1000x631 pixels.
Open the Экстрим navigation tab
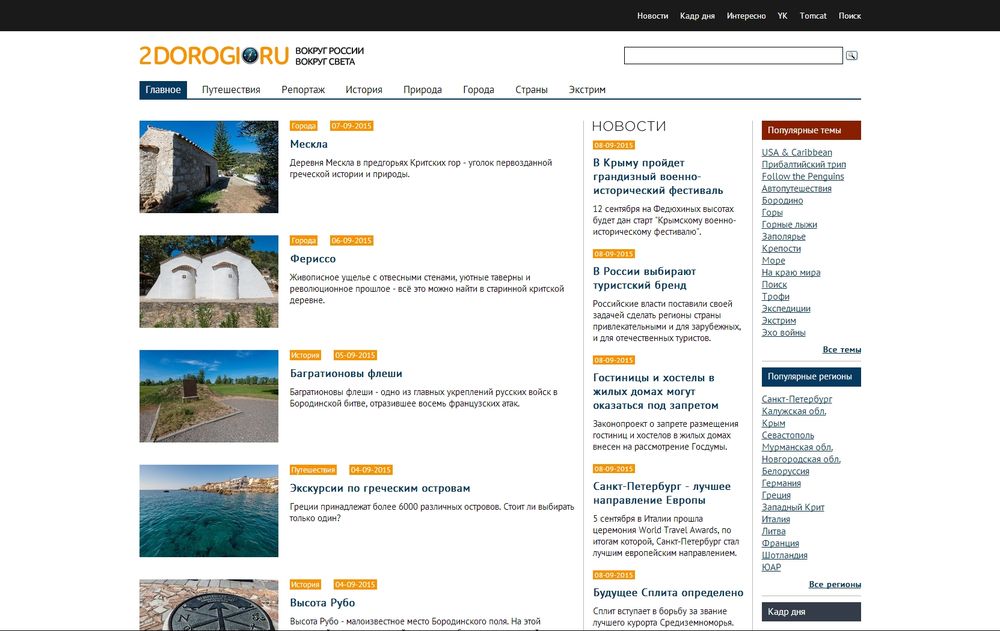coord(587,90)
